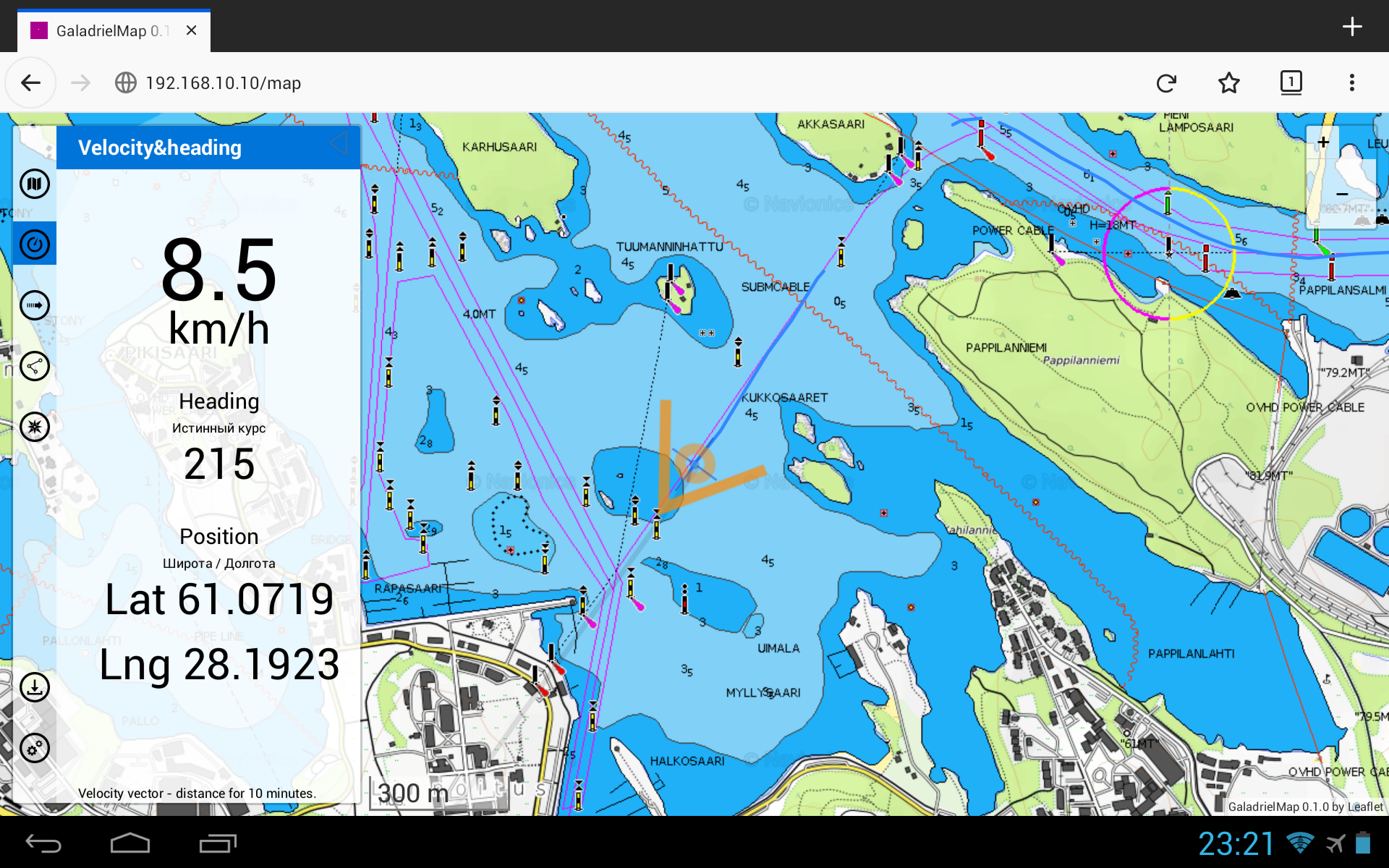Open the map layers panel icon
This screenshot has width=1389, height=868.
(34, 184)
